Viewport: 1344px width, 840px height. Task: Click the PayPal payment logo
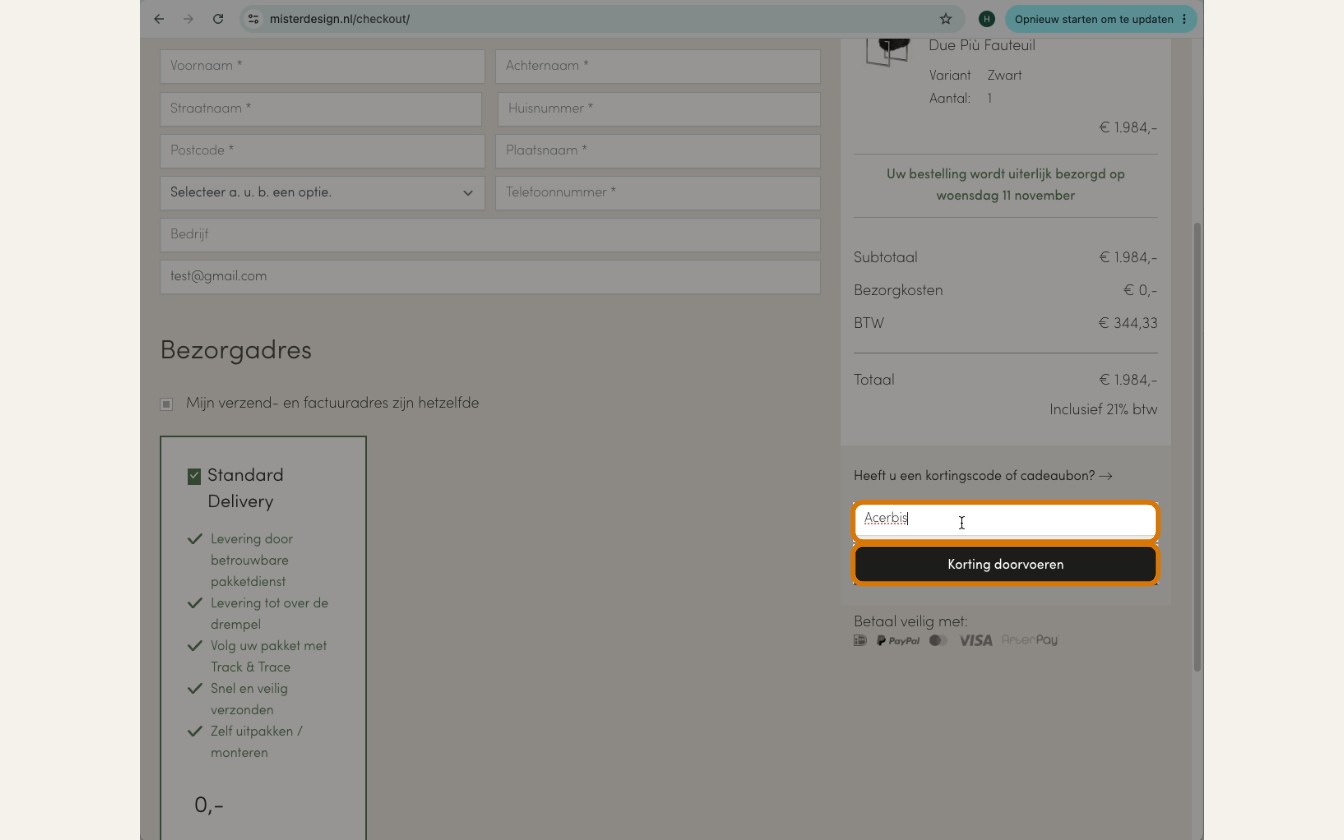click(898, 640)
